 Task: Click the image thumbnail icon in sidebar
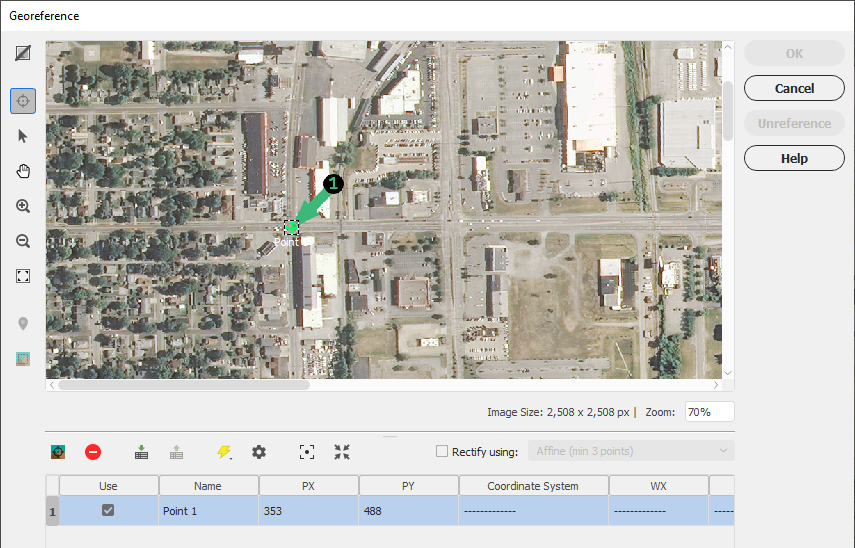tap(23, 359)
